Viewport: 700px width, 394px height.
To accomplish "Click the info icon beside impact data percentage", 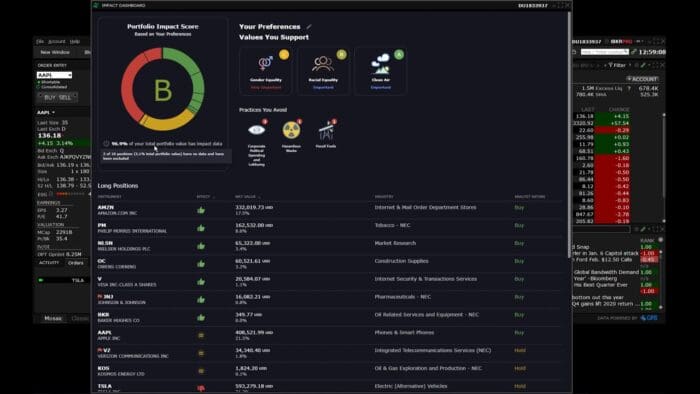I will pos(106,144).
